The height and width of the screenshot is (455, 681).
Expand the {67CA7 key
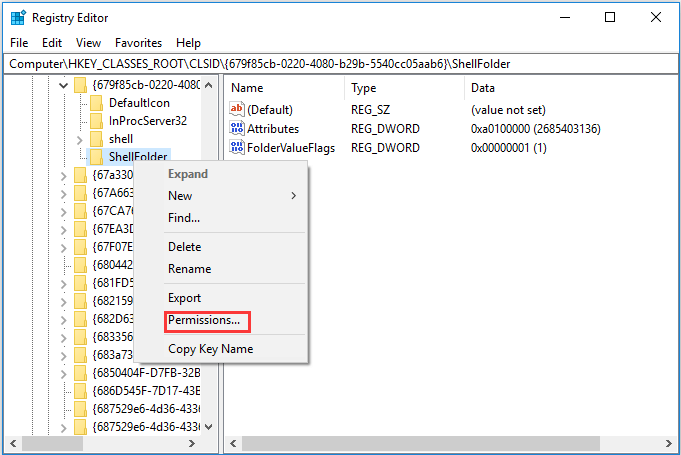point(63,212)
